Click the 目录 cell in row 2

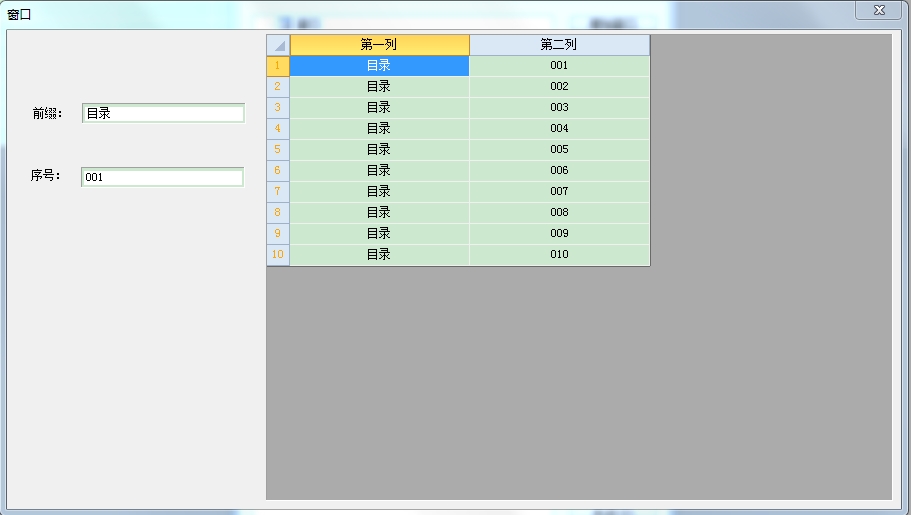pos(379,87)
